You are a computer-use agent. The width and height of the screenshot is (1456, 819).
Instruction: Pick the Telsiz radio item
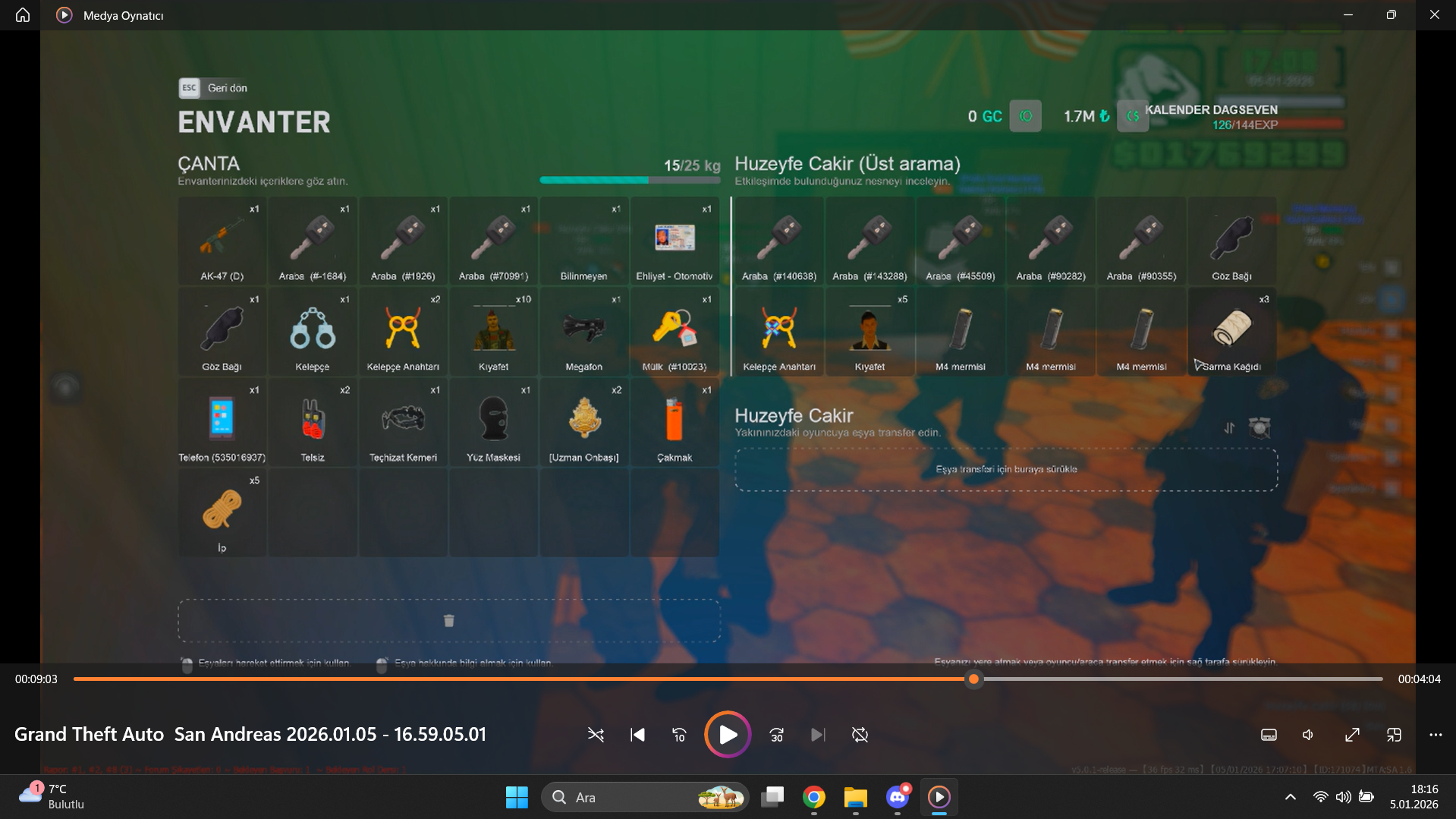coord(312,422)
